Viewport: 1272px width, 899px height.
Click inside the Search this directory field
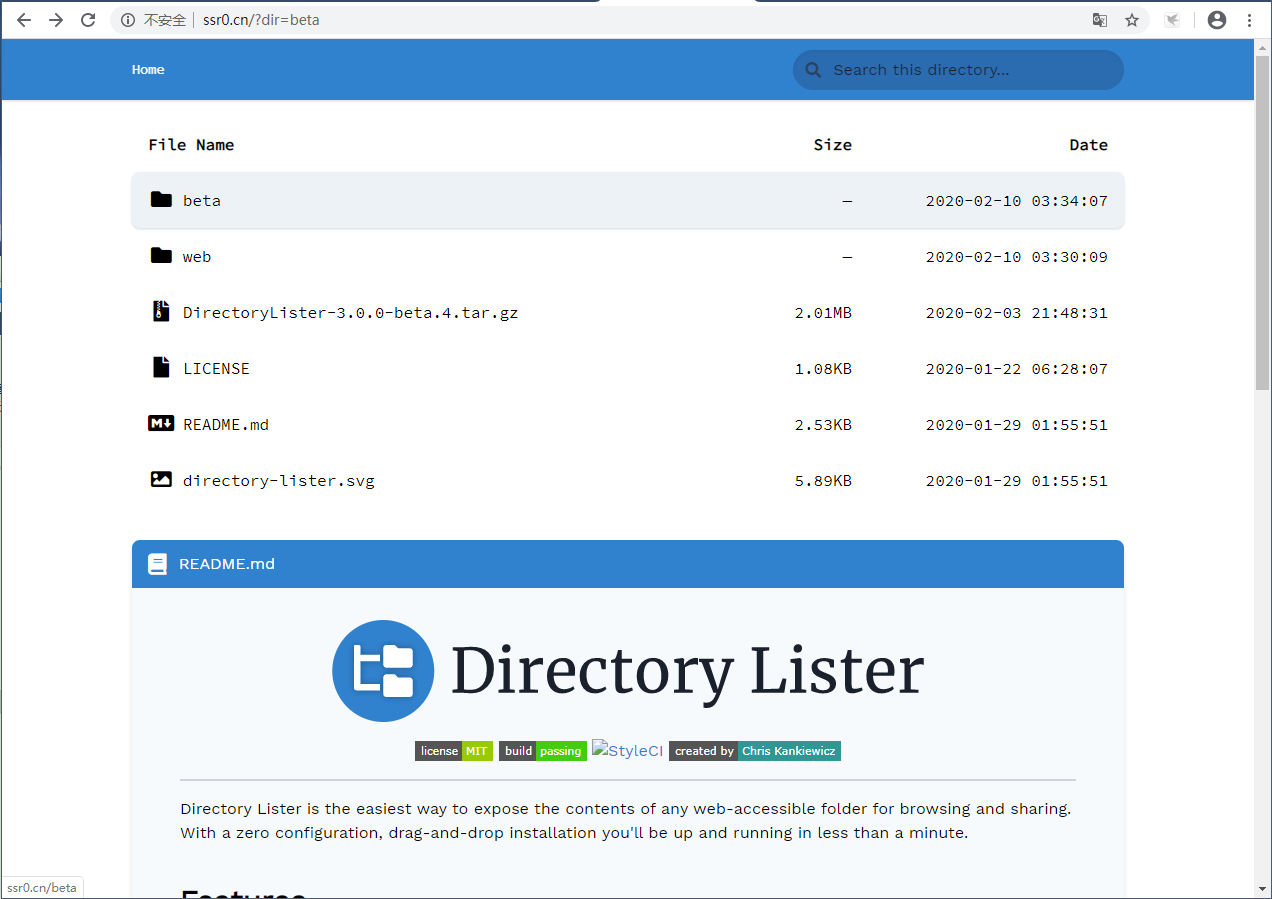[950, 69]
